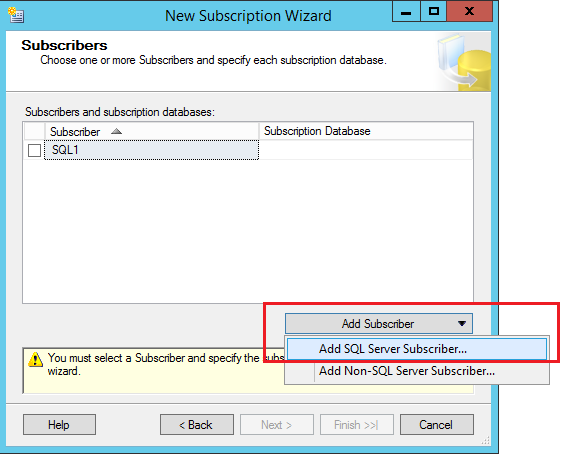Maximize the New Subscription Wizard window
The height and width of the screenshot is (469, 567).
point(433,12)
